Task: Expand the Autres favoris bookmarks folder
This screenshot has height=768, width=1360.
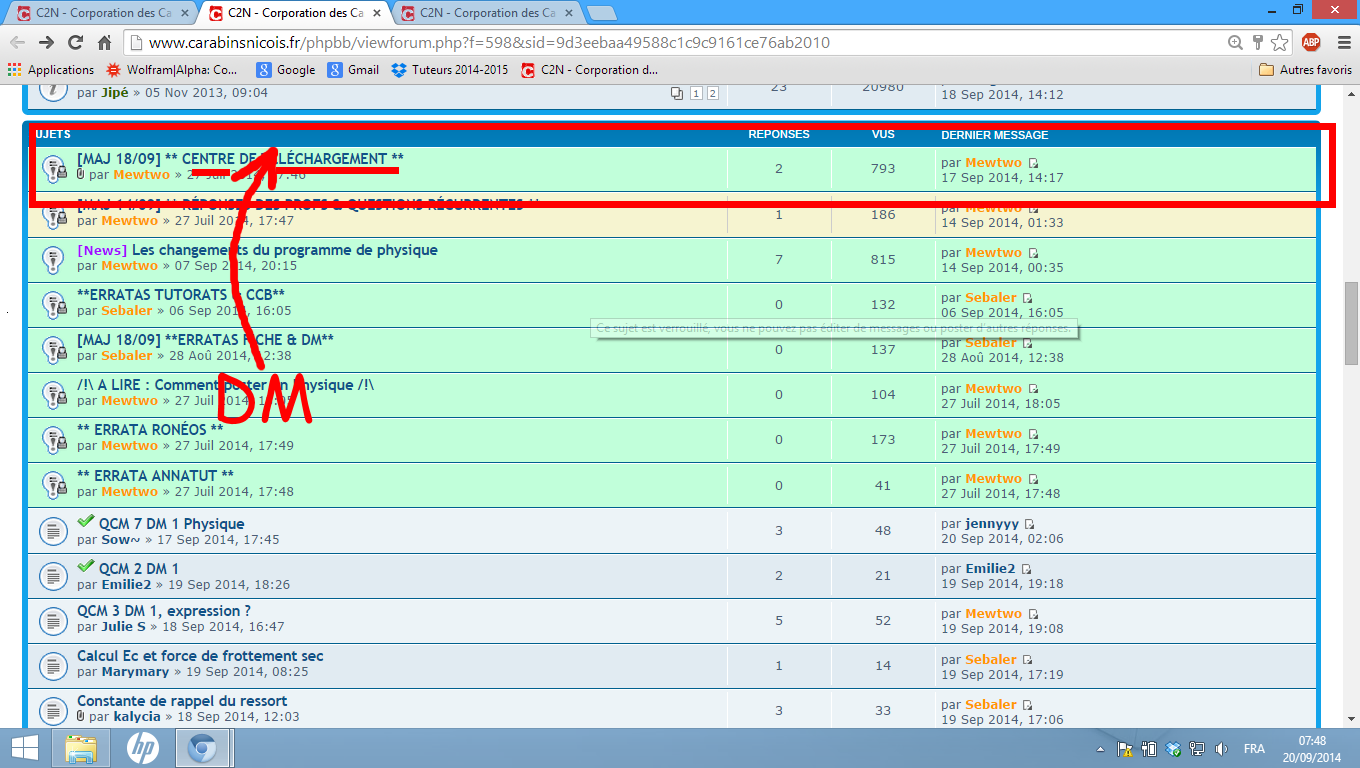Action: point(1305,70)
